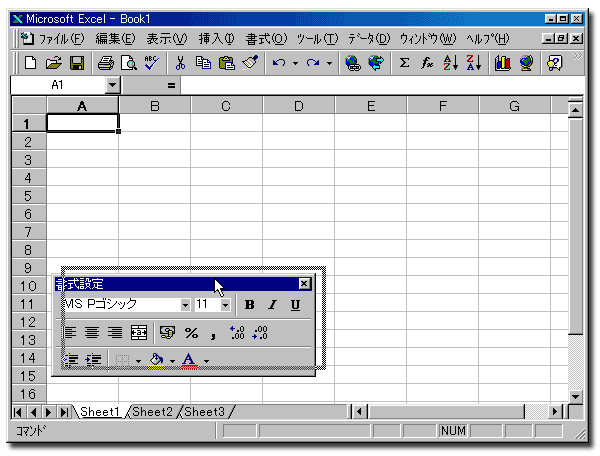
Task: Open the 書式(O) menu
Action: tap(266, 39)
